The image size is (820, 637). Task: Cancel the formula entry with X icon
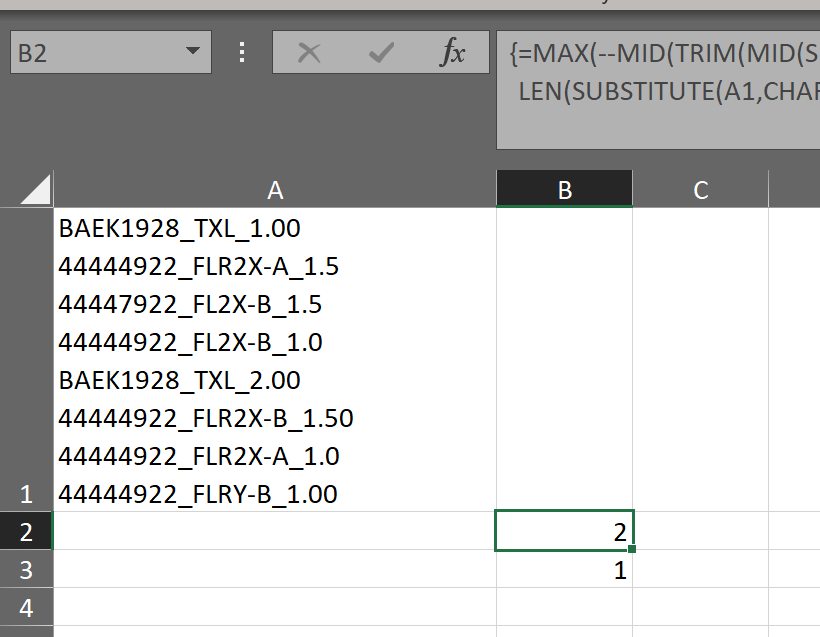pos(309,53)
